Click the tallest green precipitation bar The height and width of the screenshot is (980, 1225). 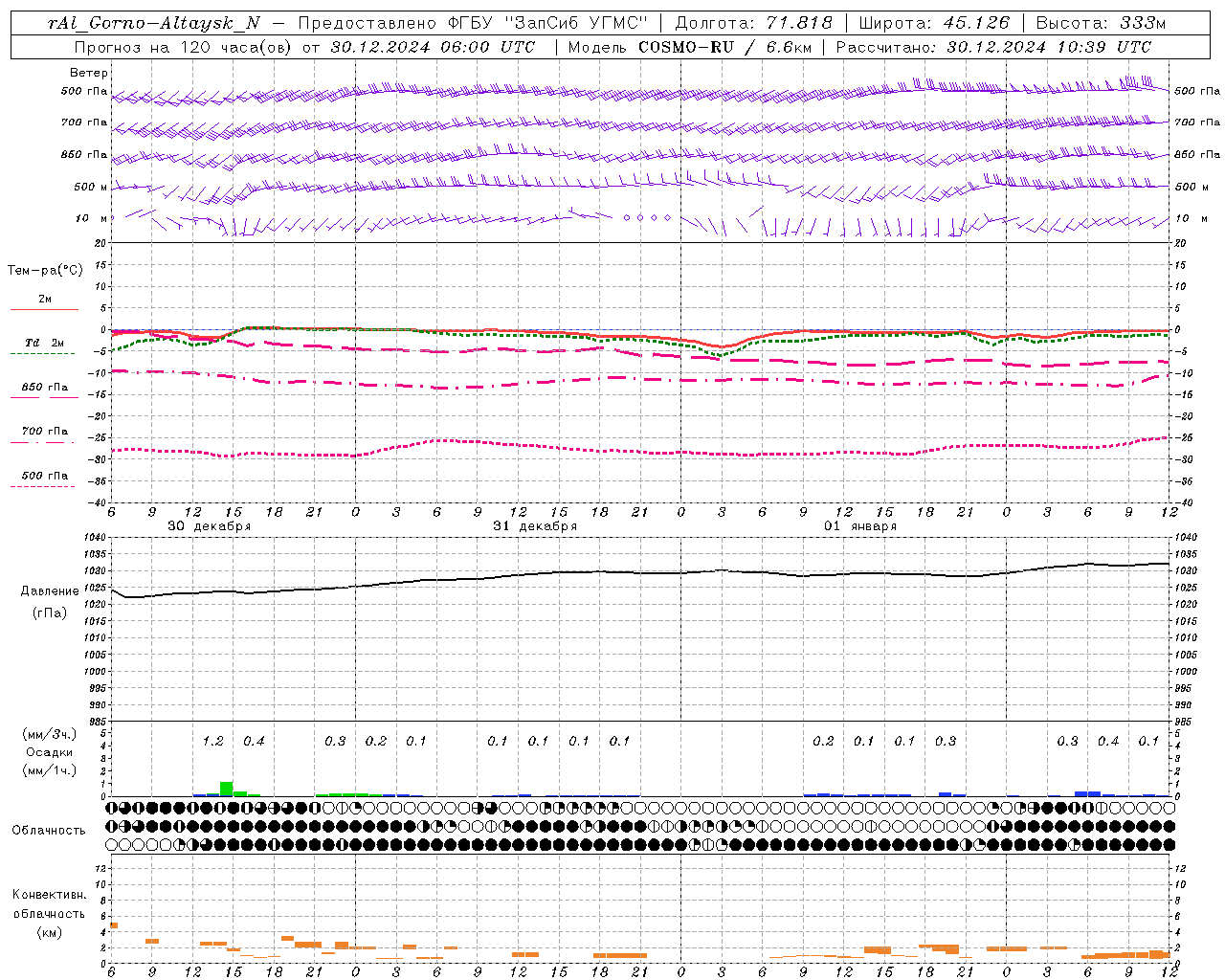[227, 789]
